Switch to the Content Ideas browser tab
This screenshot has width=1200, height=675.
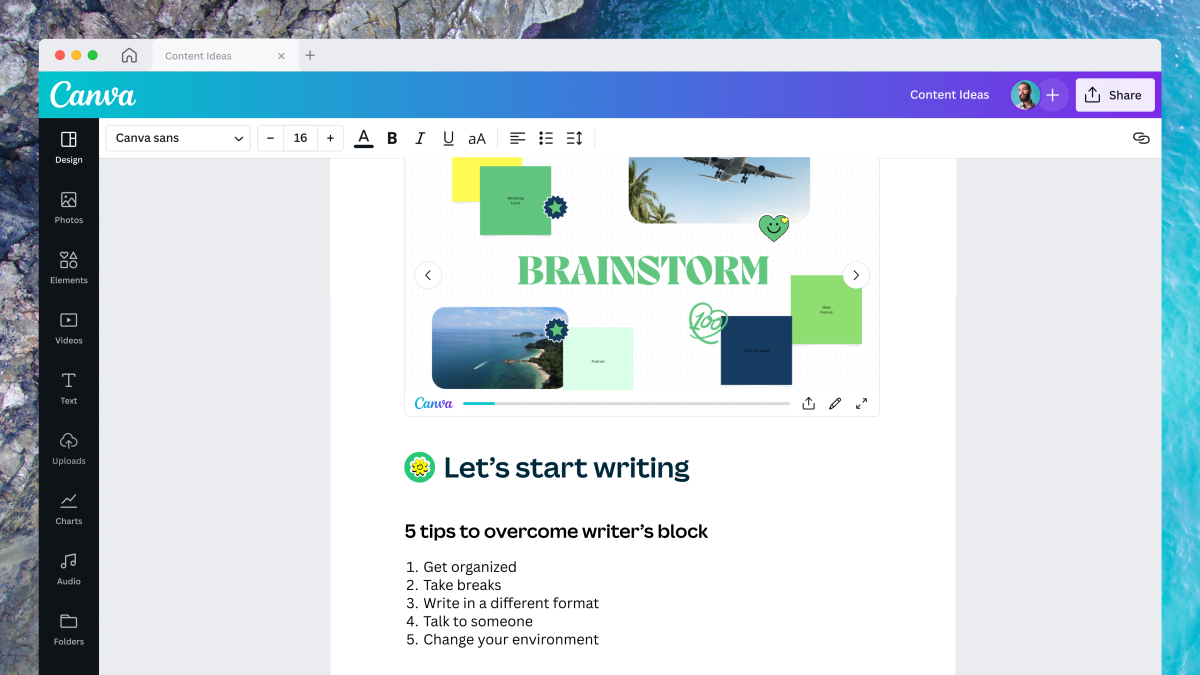pos(197,56)
